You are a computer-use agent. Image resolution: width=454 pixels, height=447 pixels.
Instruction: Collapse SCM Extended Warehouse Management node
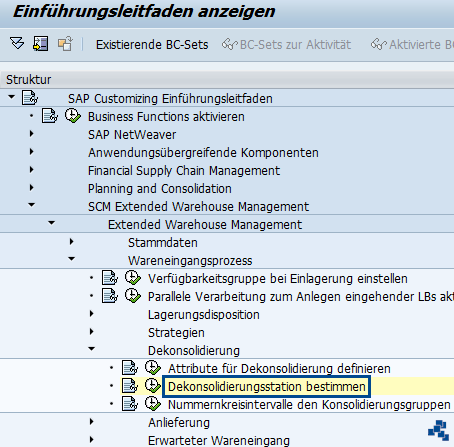pyautogui.click(x=32, y=205)
